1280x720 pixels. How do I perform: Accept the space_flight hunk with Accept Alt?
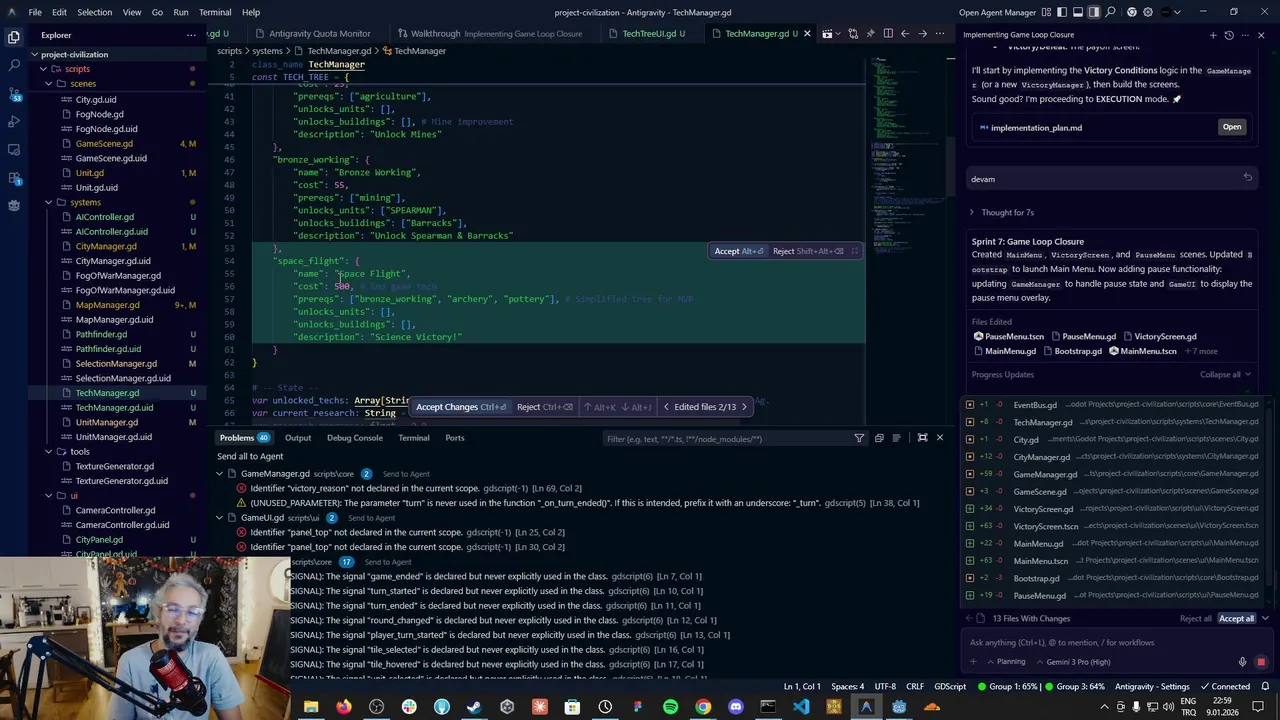click(739, 251)
